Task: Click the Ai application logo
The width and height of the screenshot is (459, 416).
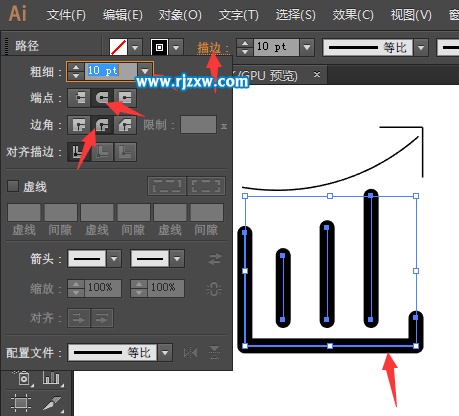Action: 18,14
